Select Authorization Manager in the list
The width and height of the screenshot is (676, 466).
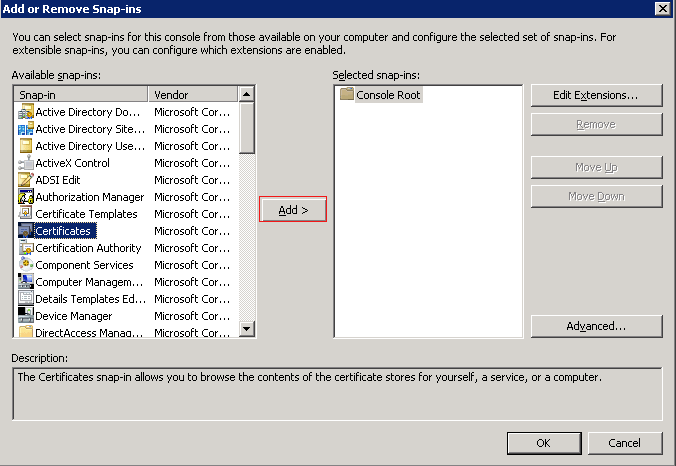tap(90, 197)
